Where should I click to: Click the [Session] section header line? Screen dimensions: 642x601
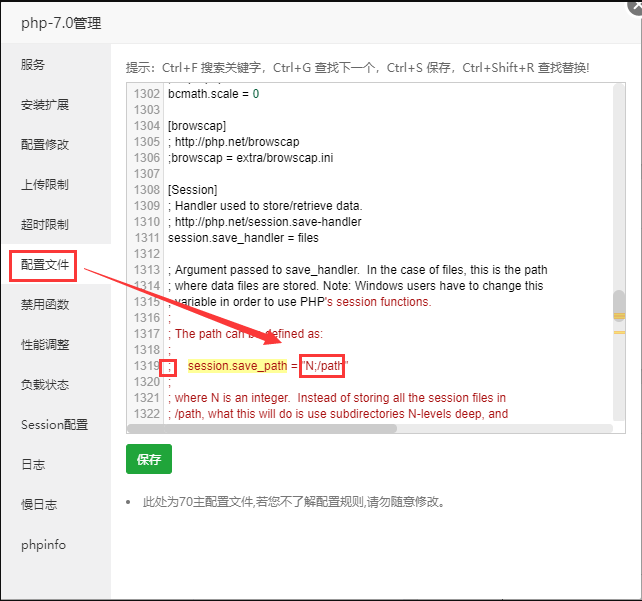(192, 190)
